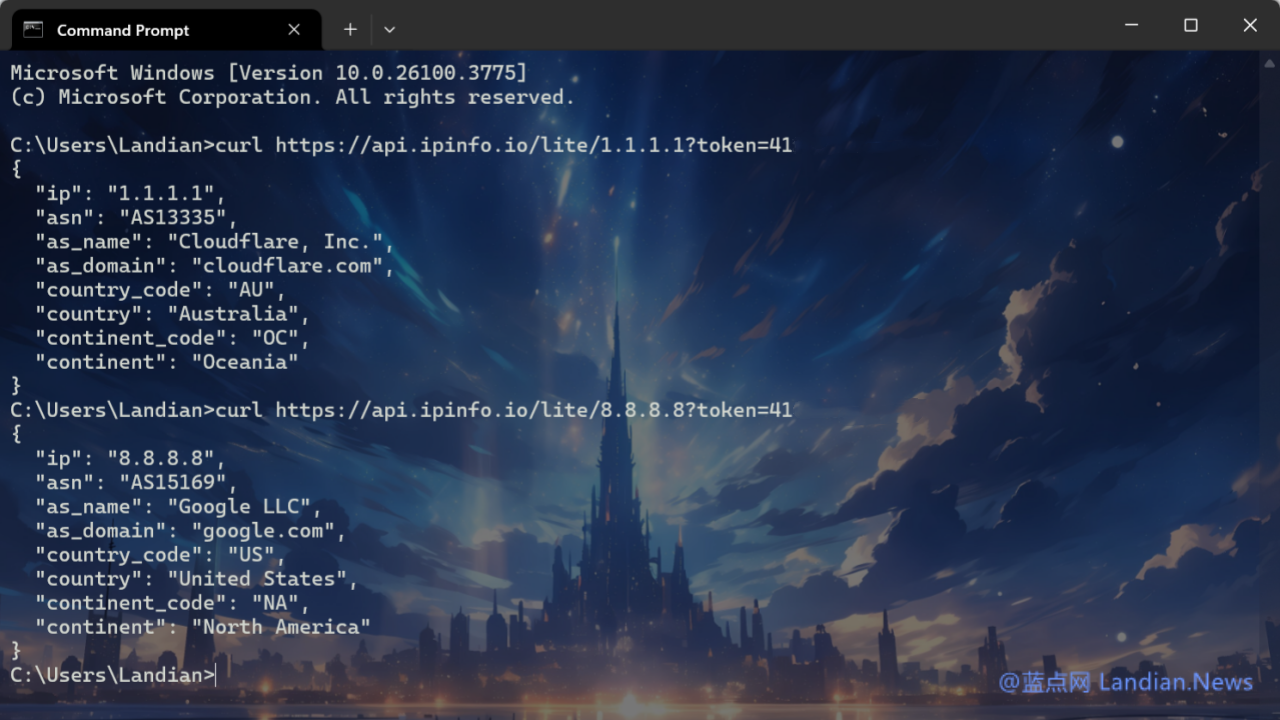Click the "North America" continent value
The image size is (1280, 720).
[x=281, y=627]
